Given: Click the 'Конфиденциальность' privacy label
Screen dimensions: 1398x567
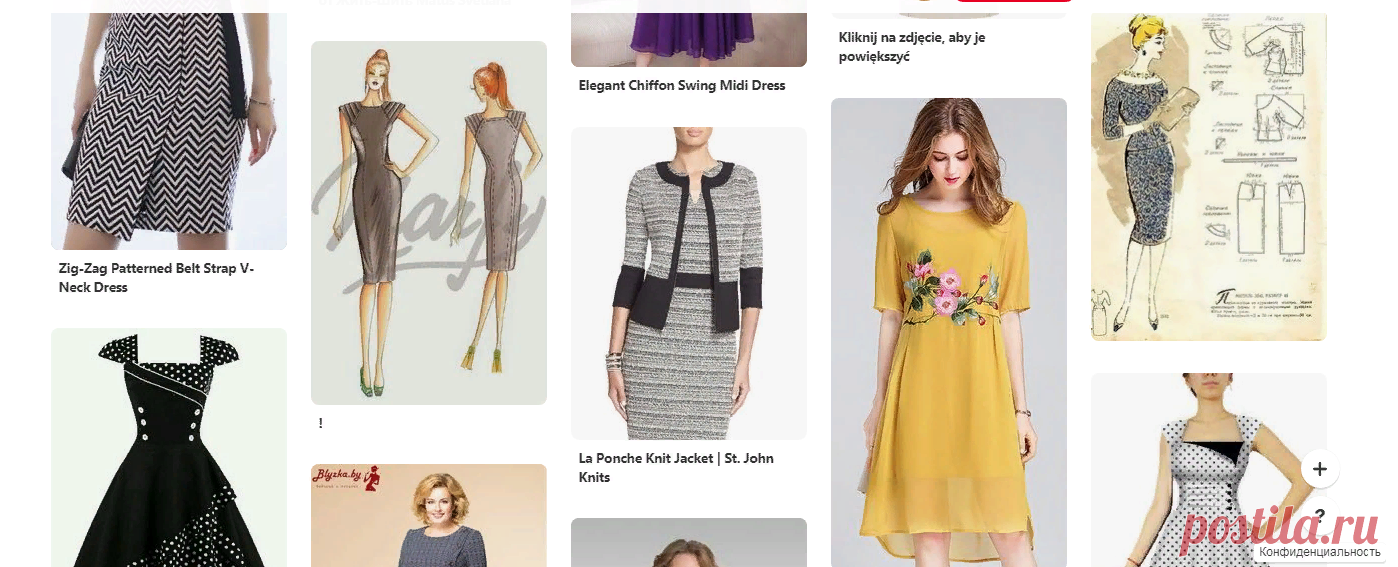Looking at the screenshot, I should 1319,552.
